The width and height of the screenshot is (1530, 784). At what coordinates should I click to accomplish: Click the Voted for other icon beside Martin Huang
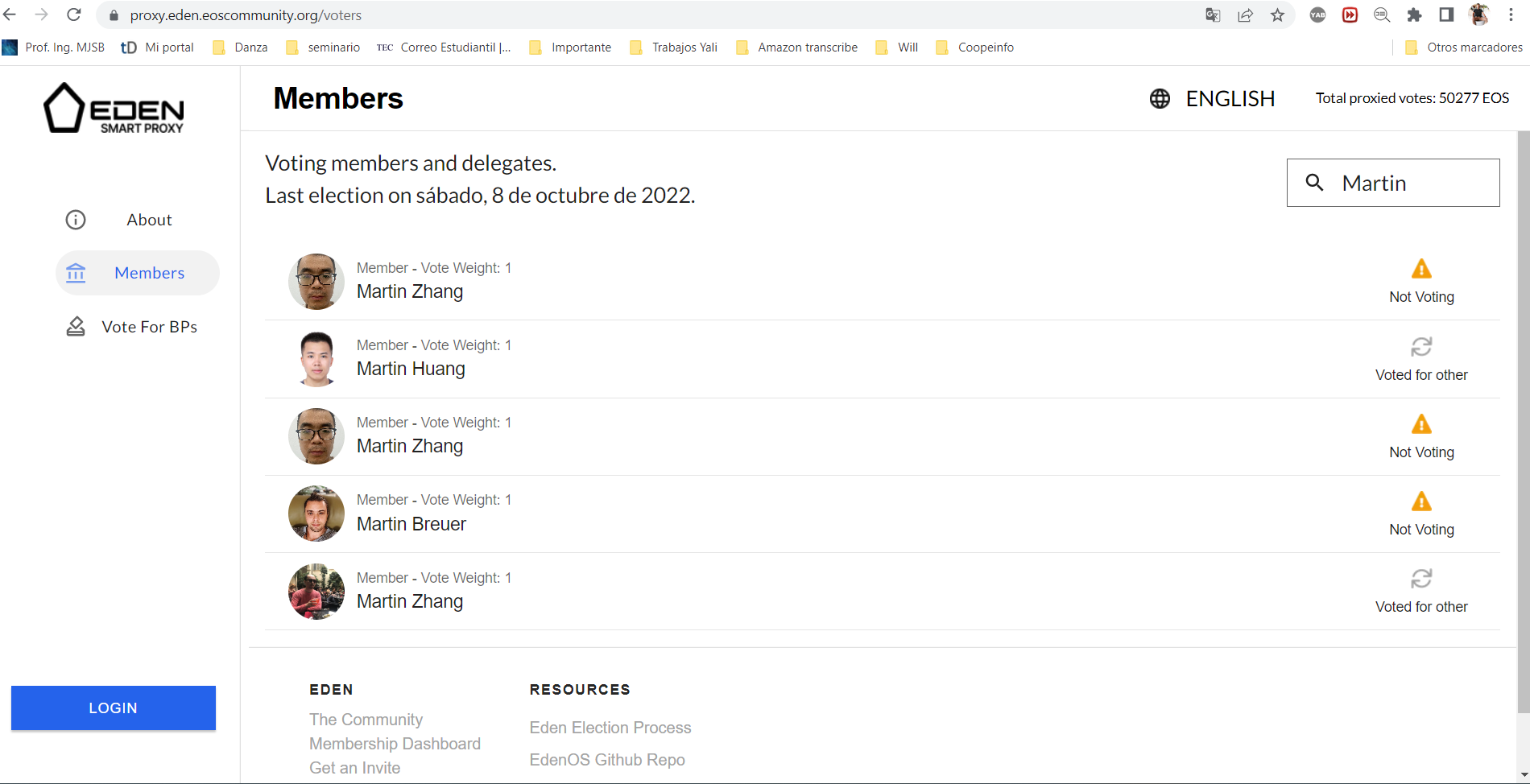click(1421, 347)
